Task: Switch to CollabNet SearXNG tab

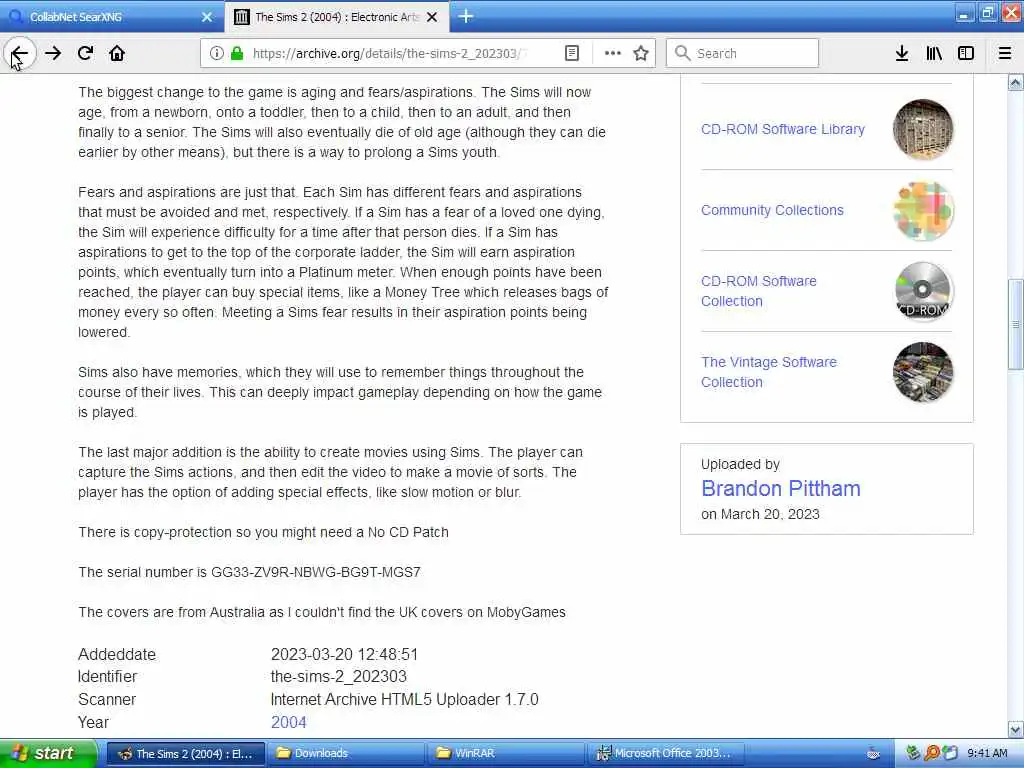Action: coord(111,17)
